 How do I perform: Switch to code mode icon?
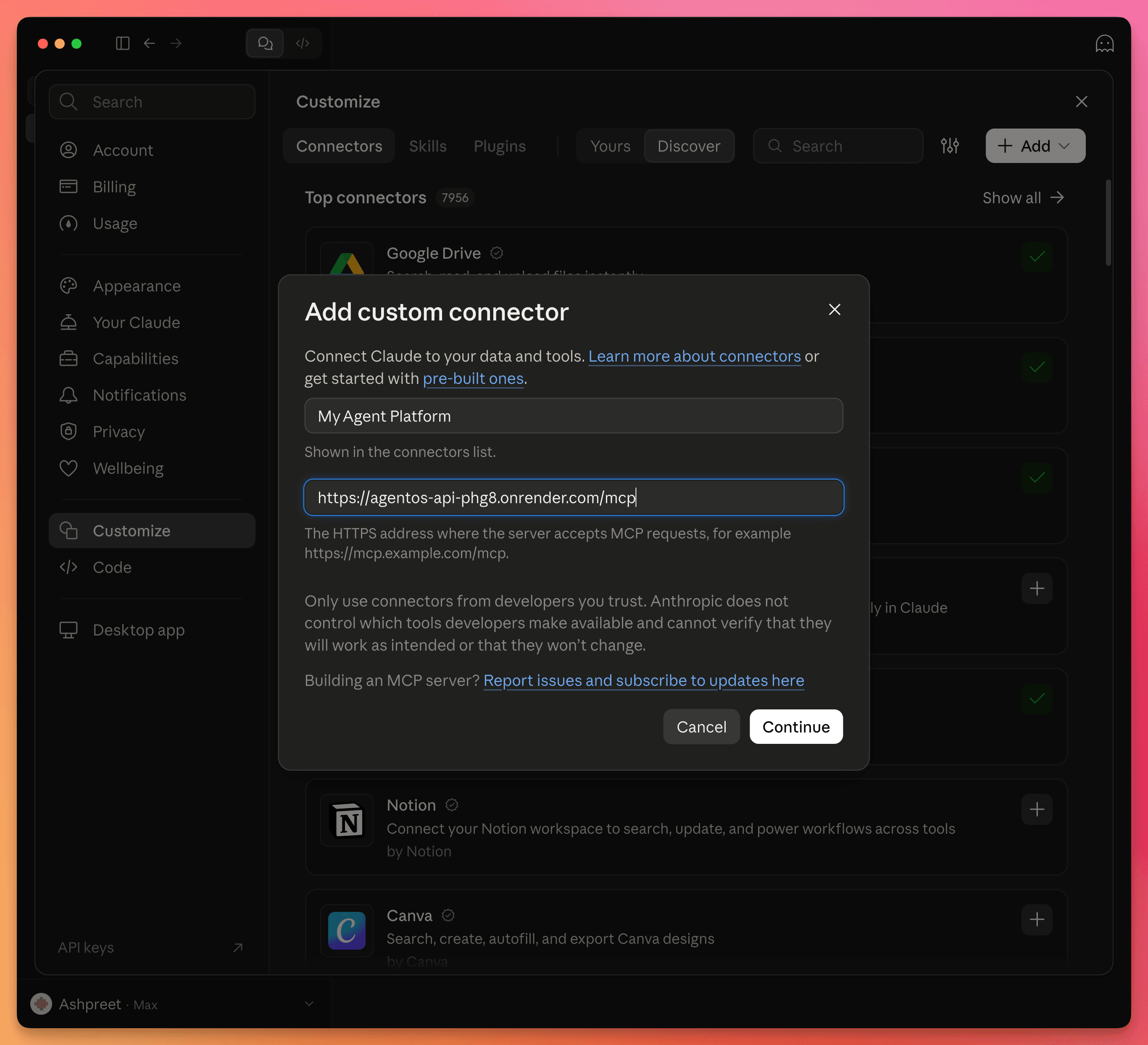[303, 43]
